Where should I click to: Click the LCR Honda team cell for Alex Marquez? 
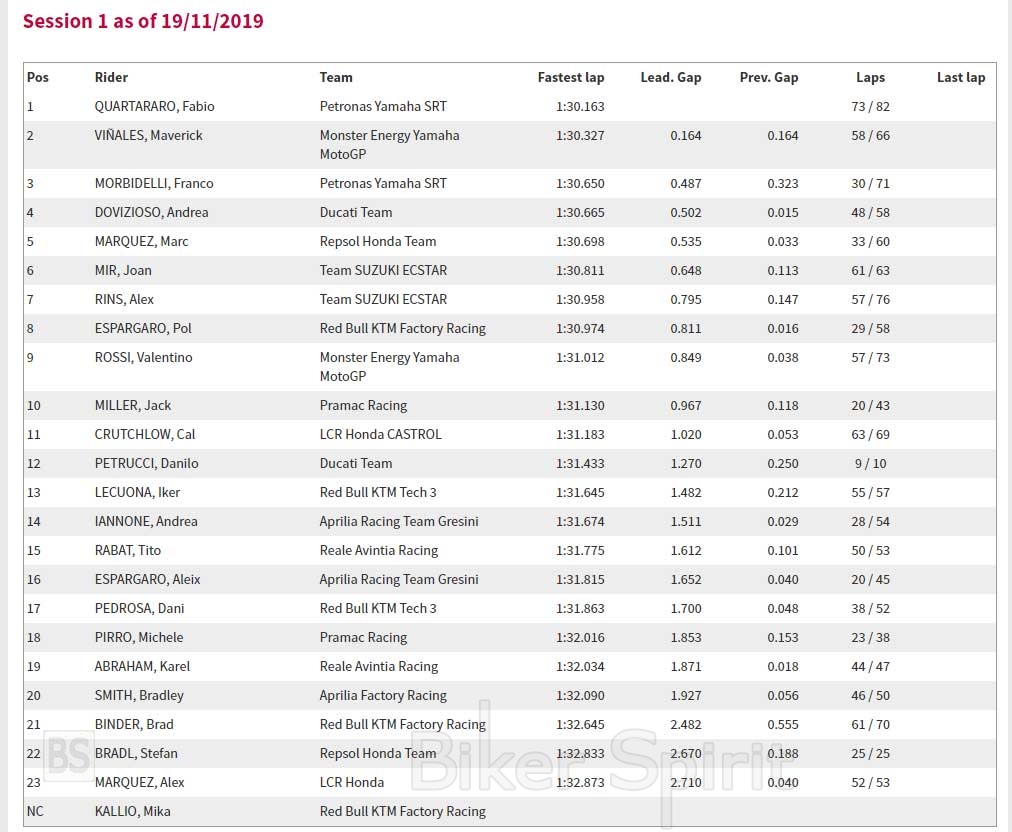point(351,783)
